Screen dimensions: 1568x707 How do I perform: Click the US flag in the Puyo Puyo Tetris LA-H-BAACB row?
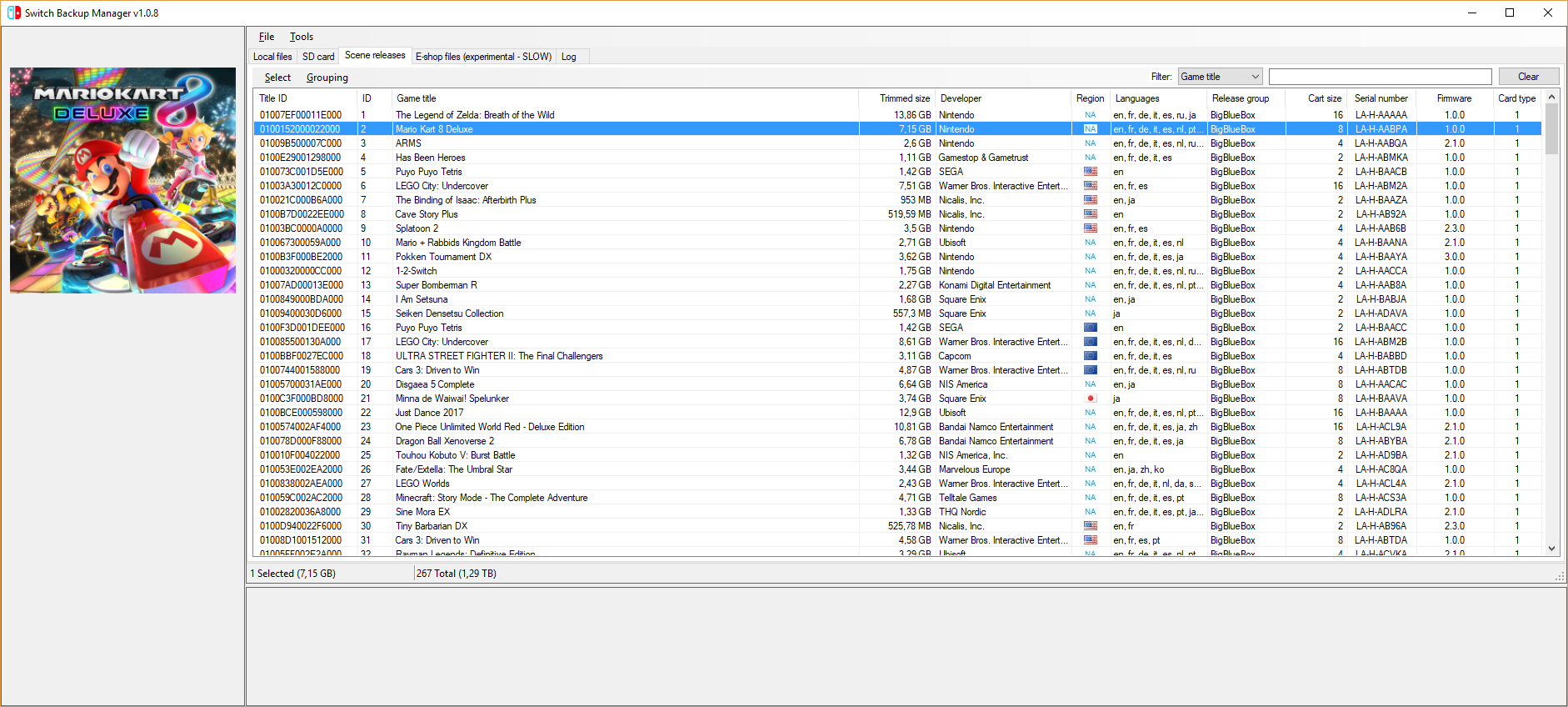1090,172
